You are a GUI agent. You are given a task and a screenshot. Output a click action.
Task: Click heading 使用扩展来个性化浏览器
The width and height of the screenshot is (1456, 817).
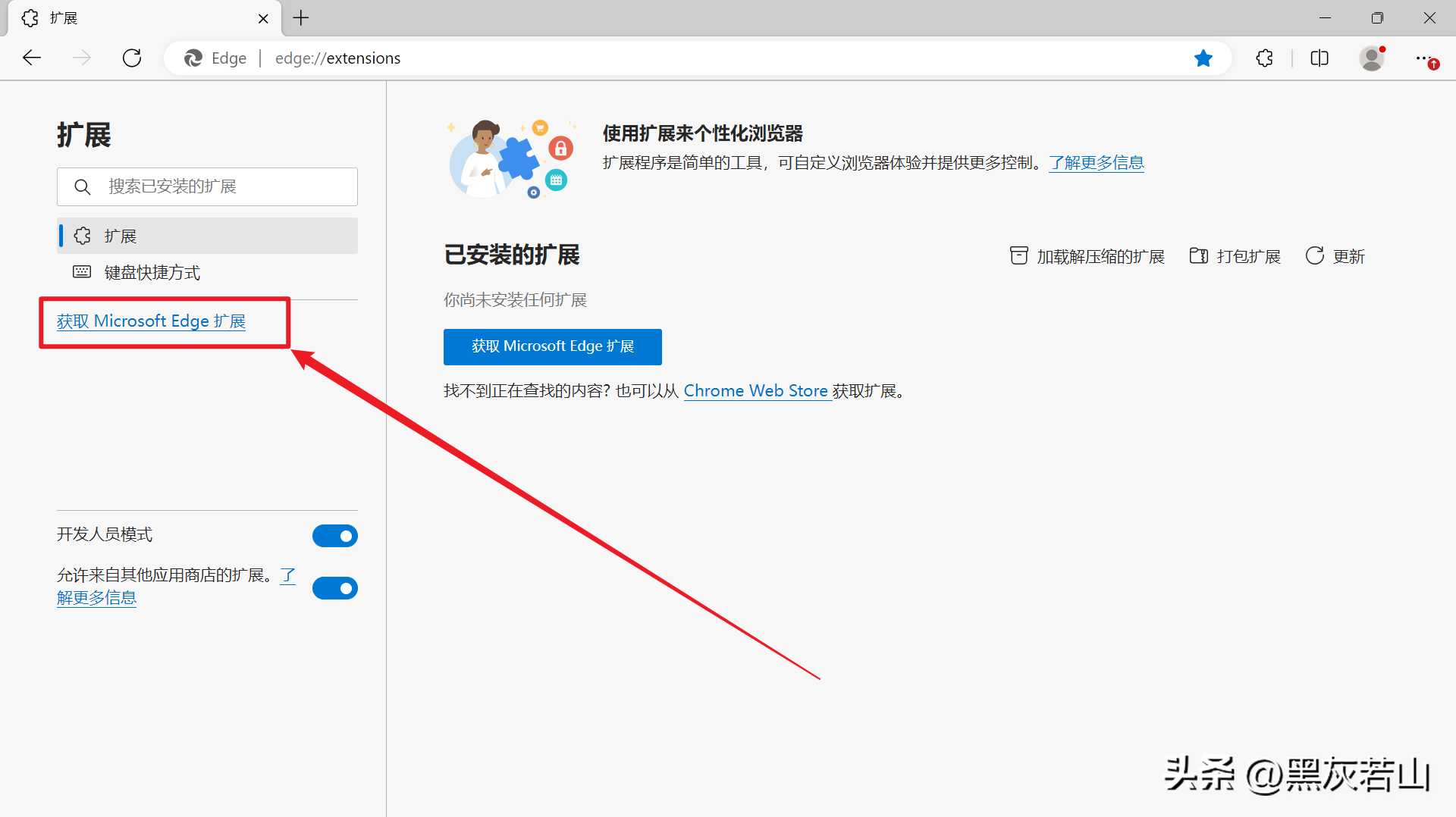[x=703, y=133]
